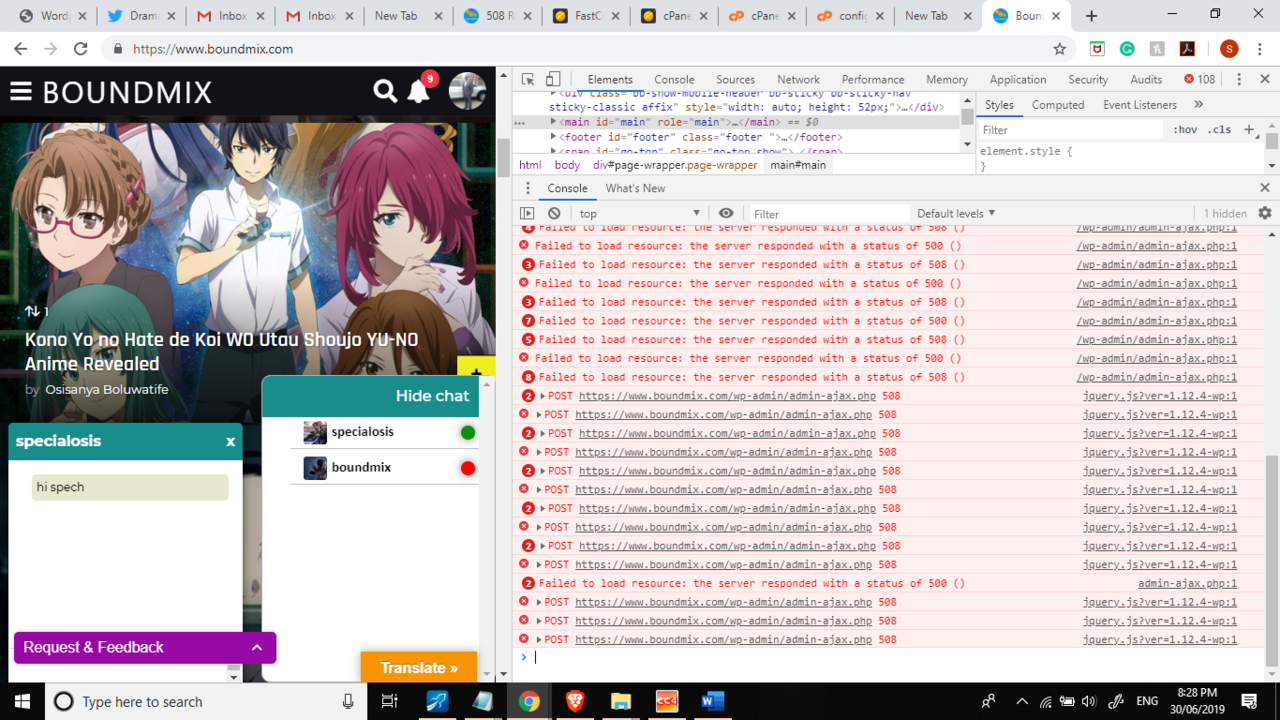Click the Grammarly extension icon
The height and width of the screenshot is (720, 1280).
coord(1127,48)
